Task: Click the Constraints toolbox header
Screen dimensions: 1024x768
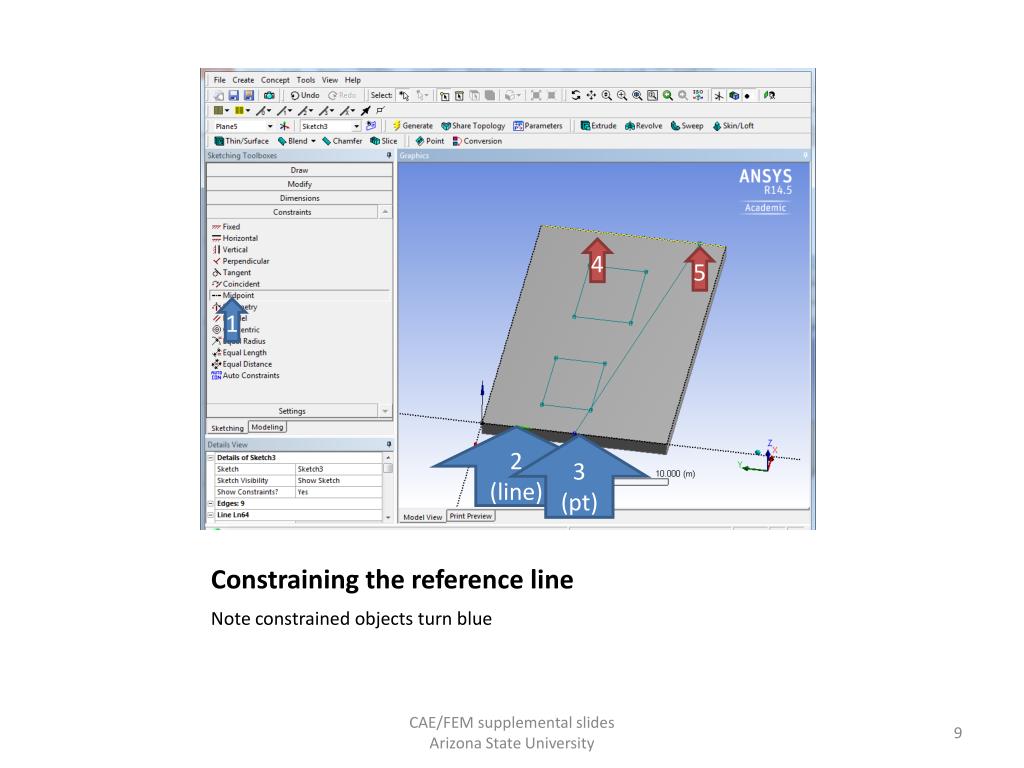Action: click(292, 212)
